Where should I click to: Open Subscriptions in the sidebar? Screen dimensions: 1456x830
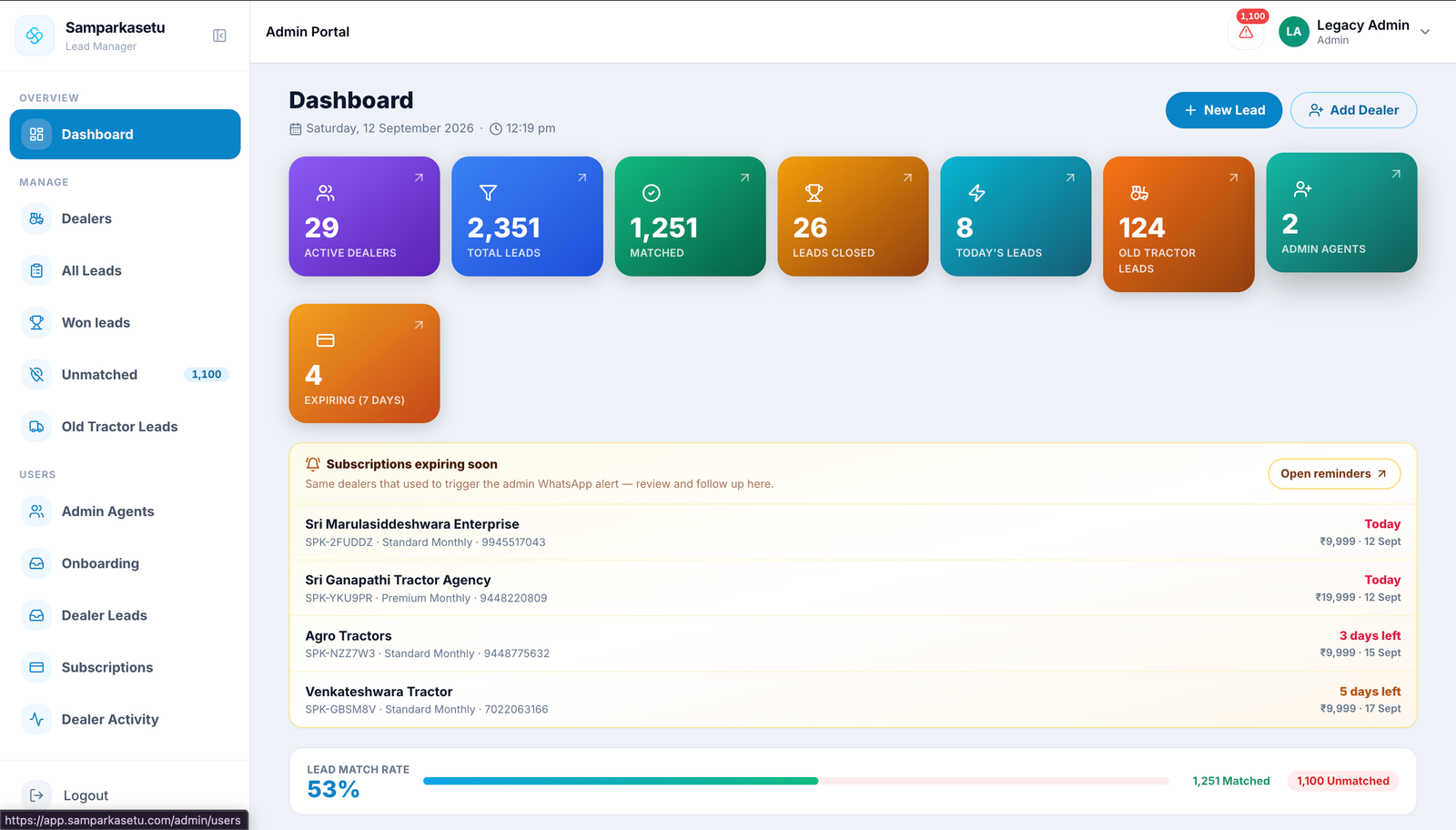point(125,667)
